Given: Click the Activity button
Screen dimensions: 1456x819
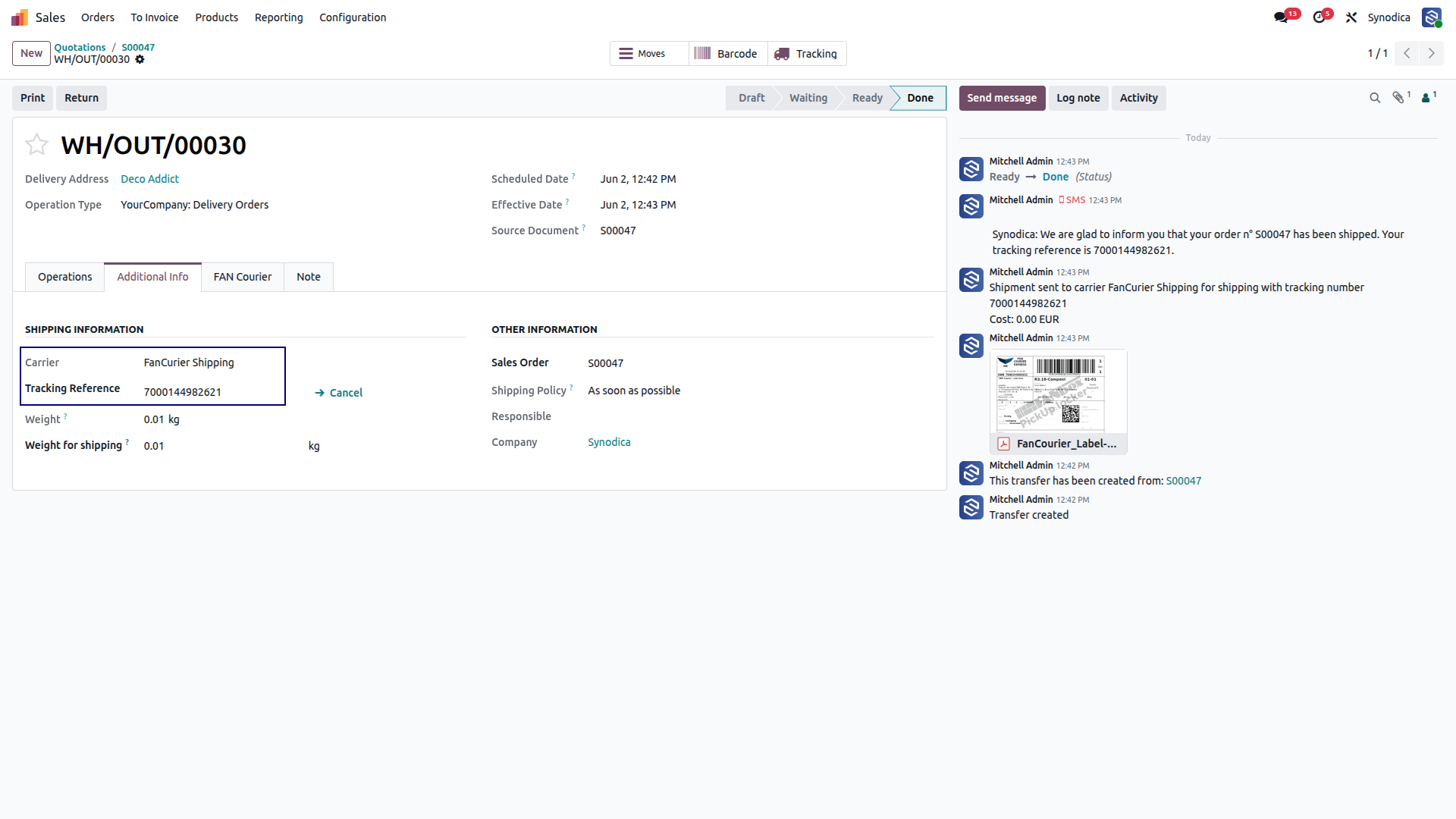Looking at the screenshot, I should pyautogui.click(x=1139, y=98).
